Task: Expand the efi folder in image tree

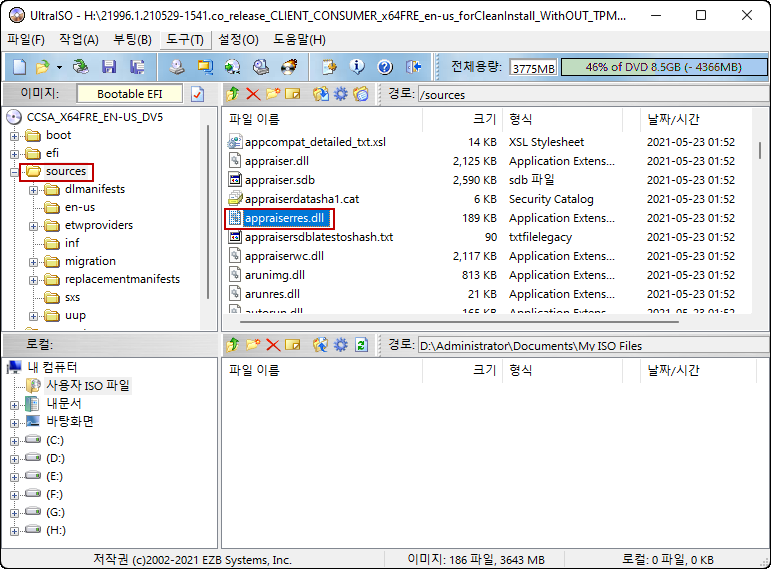Action: click(x=14, y=154)
